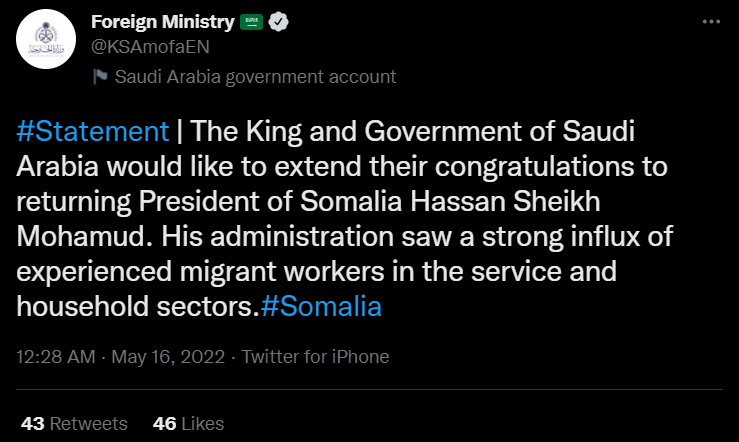Follow the #Statement hashtag
This screenshot has width=739, height=442.
[93, 131]
